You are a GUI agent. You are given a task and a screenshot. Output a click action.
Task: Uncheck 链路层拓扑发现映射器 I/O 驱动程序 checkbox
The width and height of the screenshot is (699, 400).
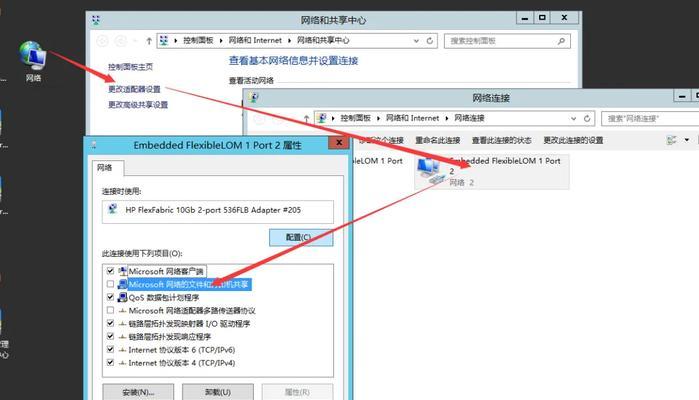click(110, 323)
